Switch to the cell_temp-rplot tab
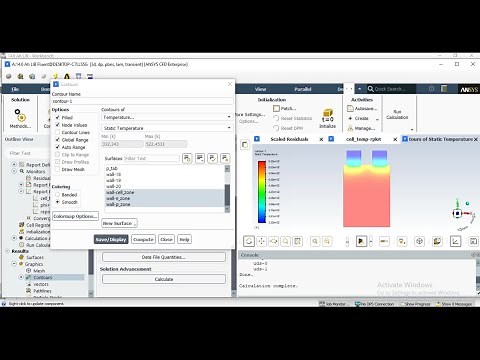480x360 pixels. (363, 139)
